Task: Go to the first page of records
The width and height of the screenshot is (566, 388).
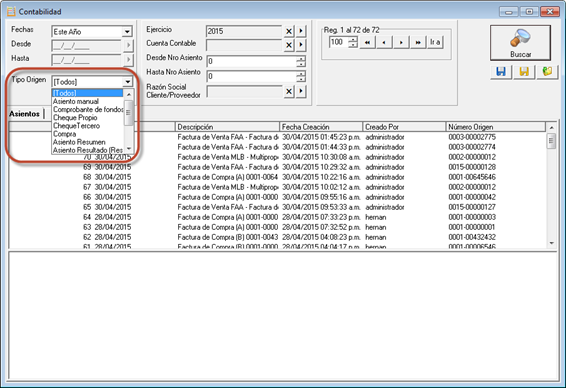Action: pos(367,43)
